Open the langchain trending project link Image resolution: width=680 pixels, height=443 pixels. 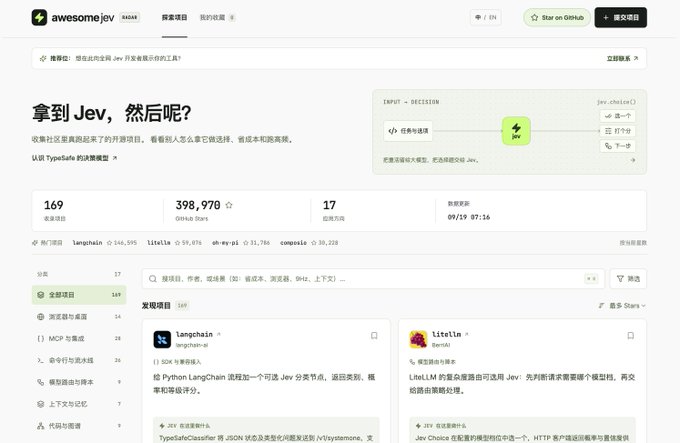click(x=105, y=243)
